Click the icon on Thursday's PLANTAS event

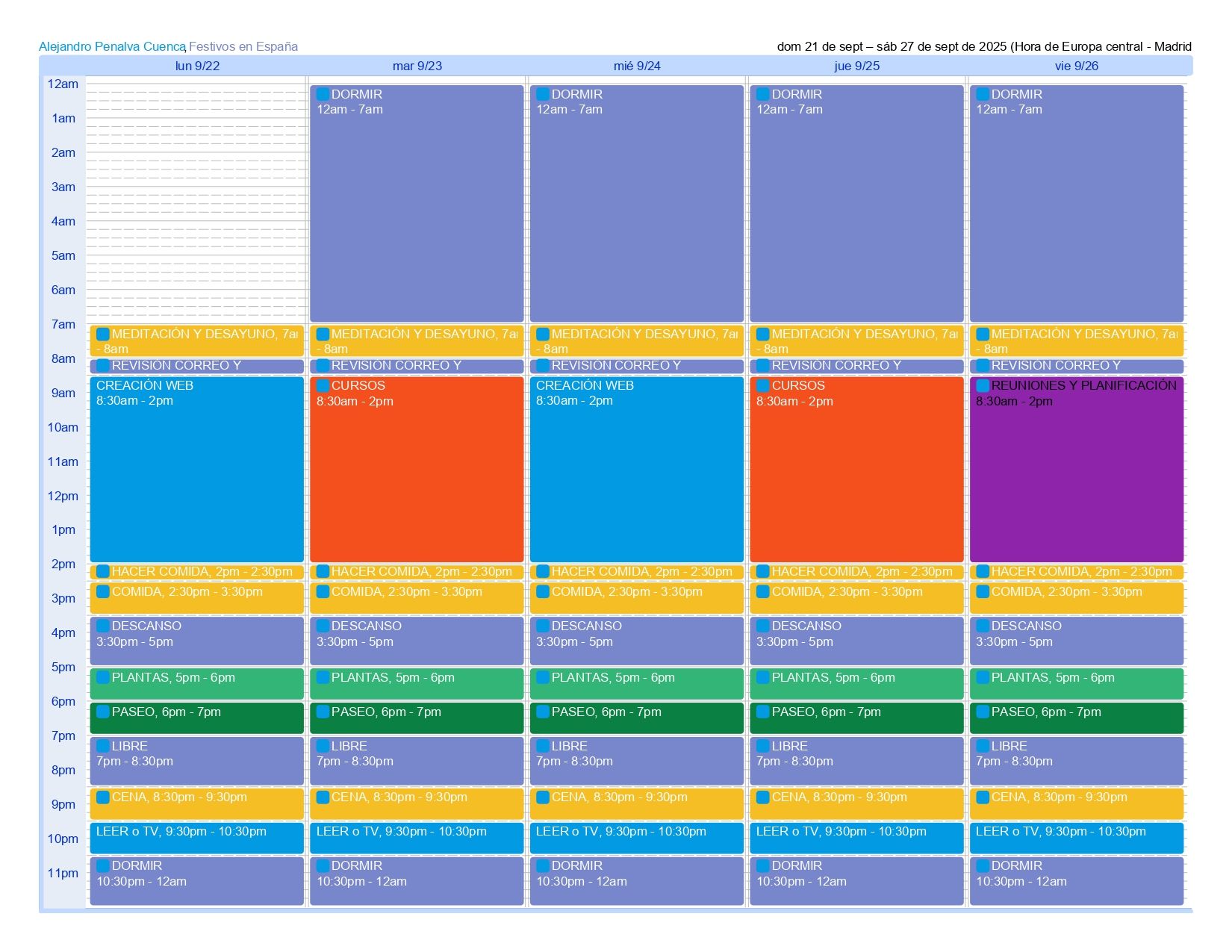762,677
